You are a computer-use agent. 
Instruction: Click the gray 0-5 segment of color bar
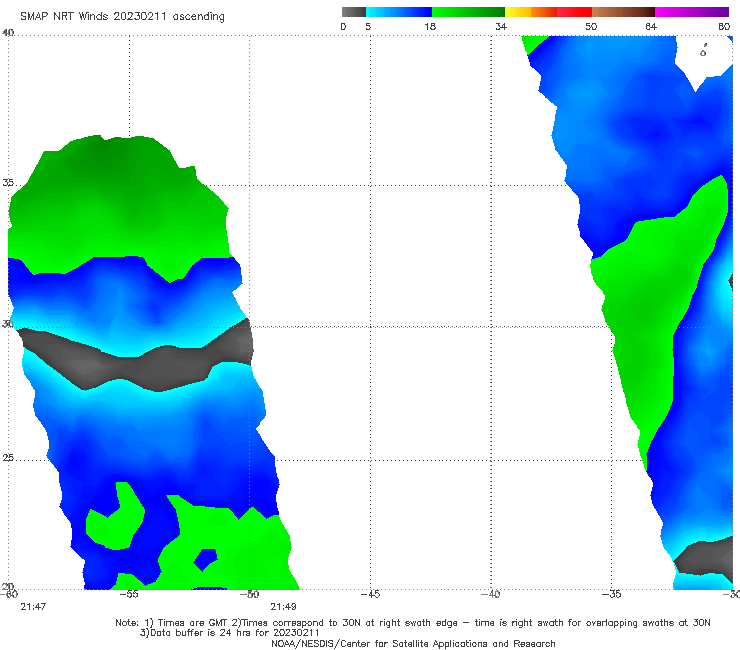point(354,12)
